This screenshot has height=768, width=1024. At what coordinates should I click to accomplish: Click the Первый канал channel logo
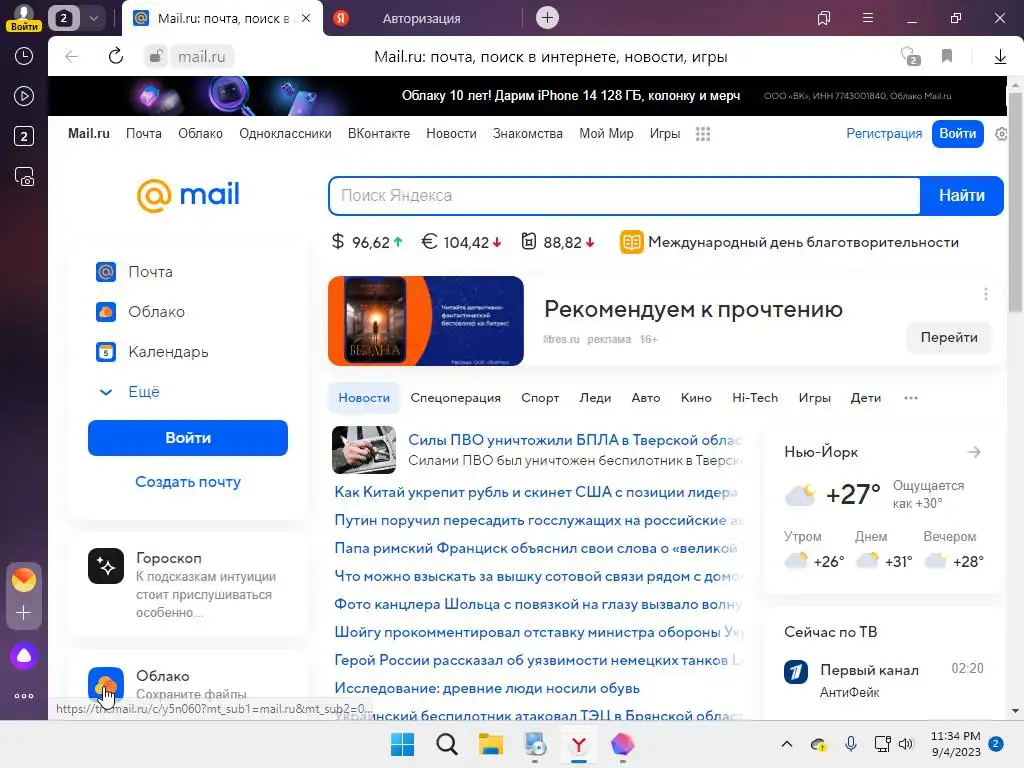click(795, 671)
